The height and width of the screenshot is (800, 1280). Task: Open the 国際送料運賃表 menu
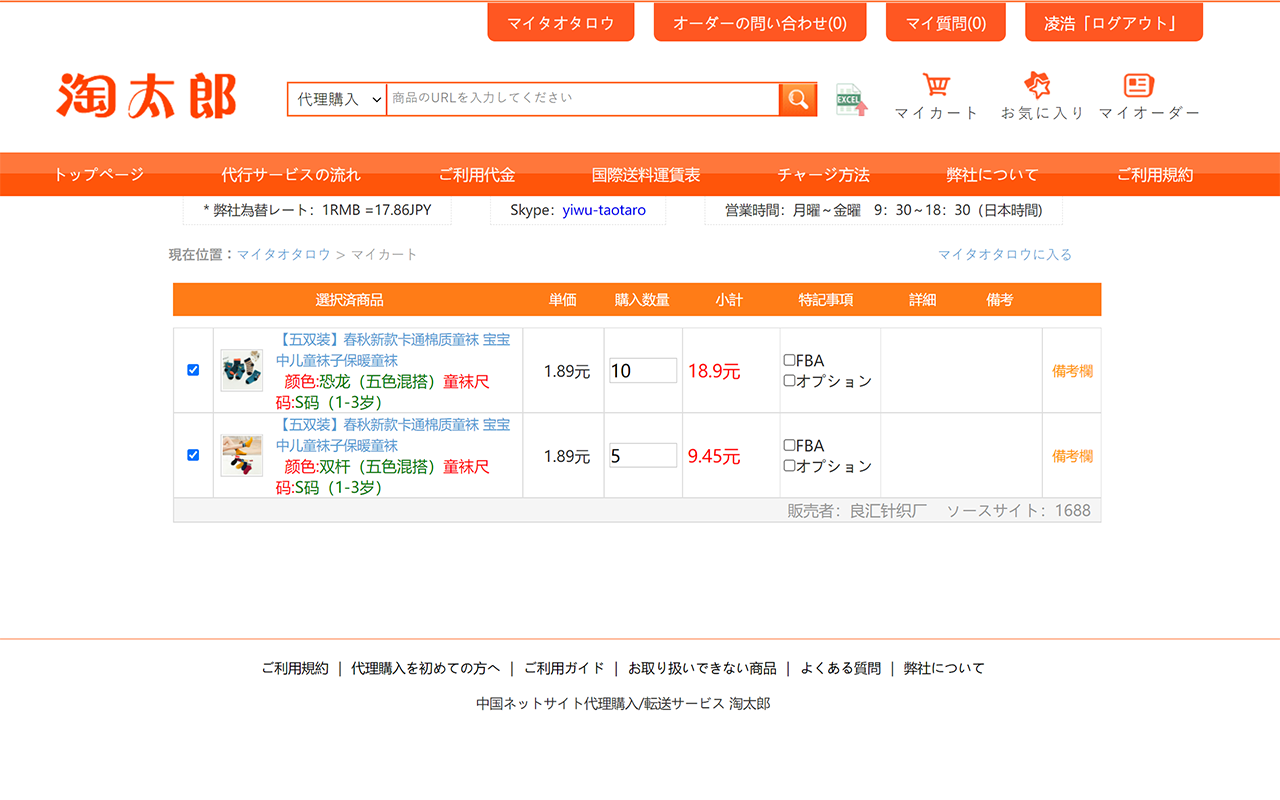click(x=647, y=173)
